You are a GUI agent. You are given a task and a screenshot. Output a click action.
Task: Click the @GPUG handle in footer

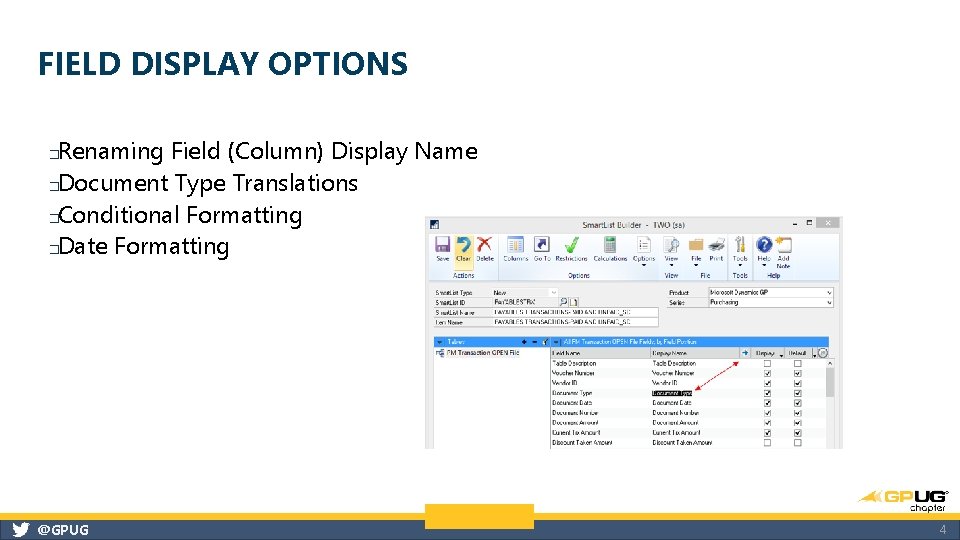point(63,530)
